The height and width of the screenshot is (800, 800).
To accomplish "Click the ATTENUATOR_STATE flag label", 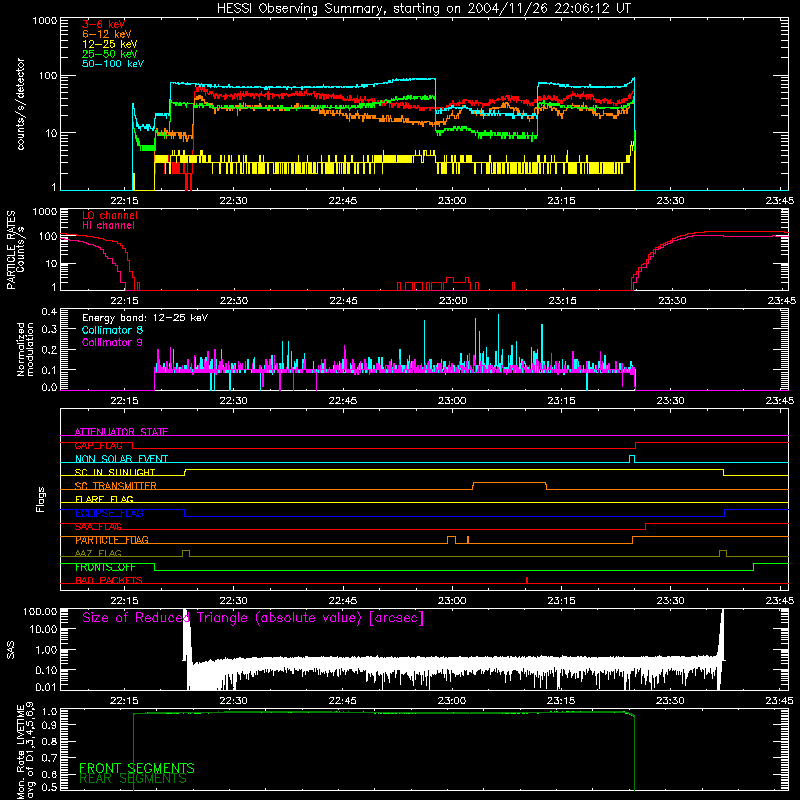I will 121,432.
